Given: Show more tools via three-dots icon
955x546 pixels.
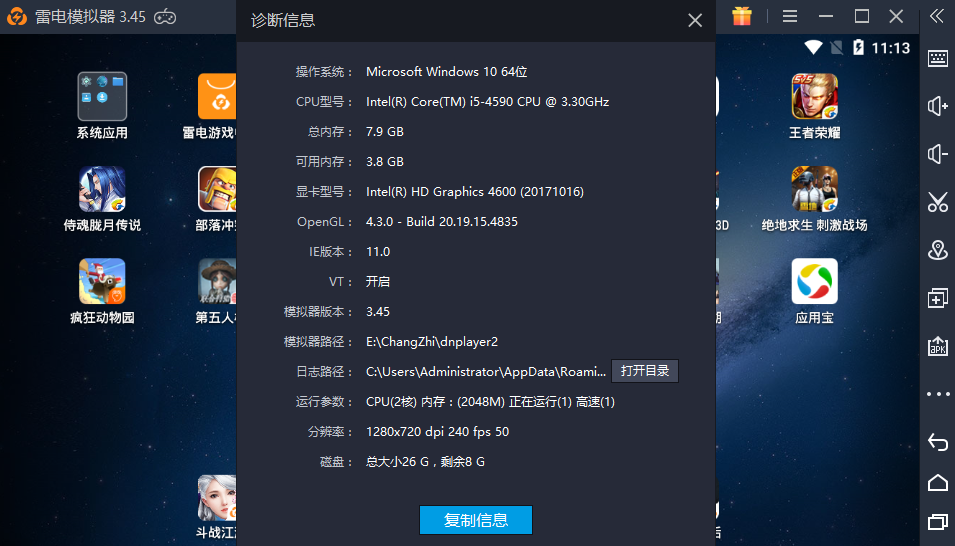Looking at the screenshot, I should coord(937,394).
